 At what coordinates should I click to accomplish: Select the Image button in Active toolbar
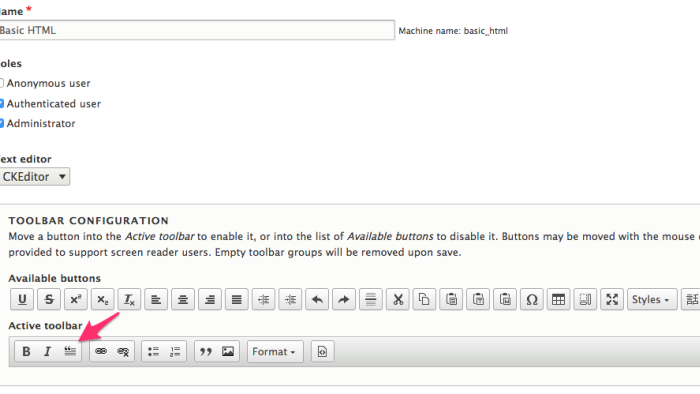coord(228,352)
